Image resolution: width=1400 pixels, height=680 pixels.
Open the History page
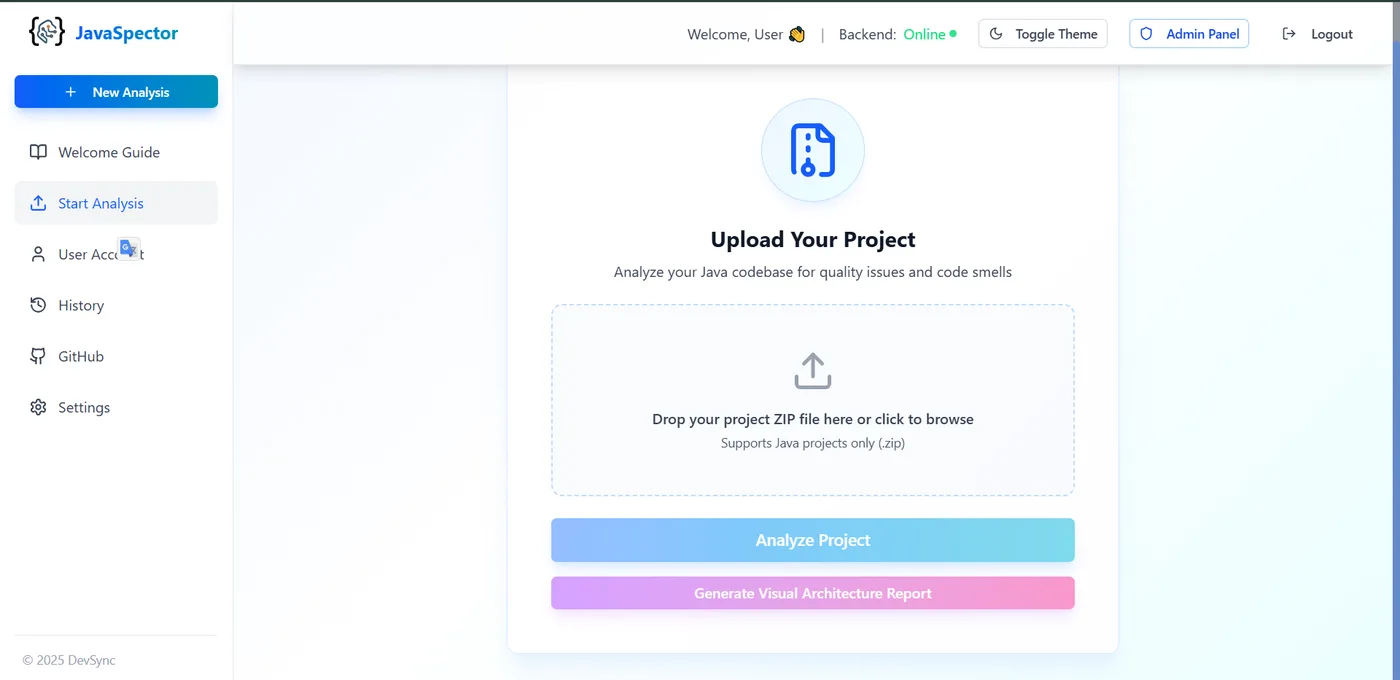(x=116, y=305)
